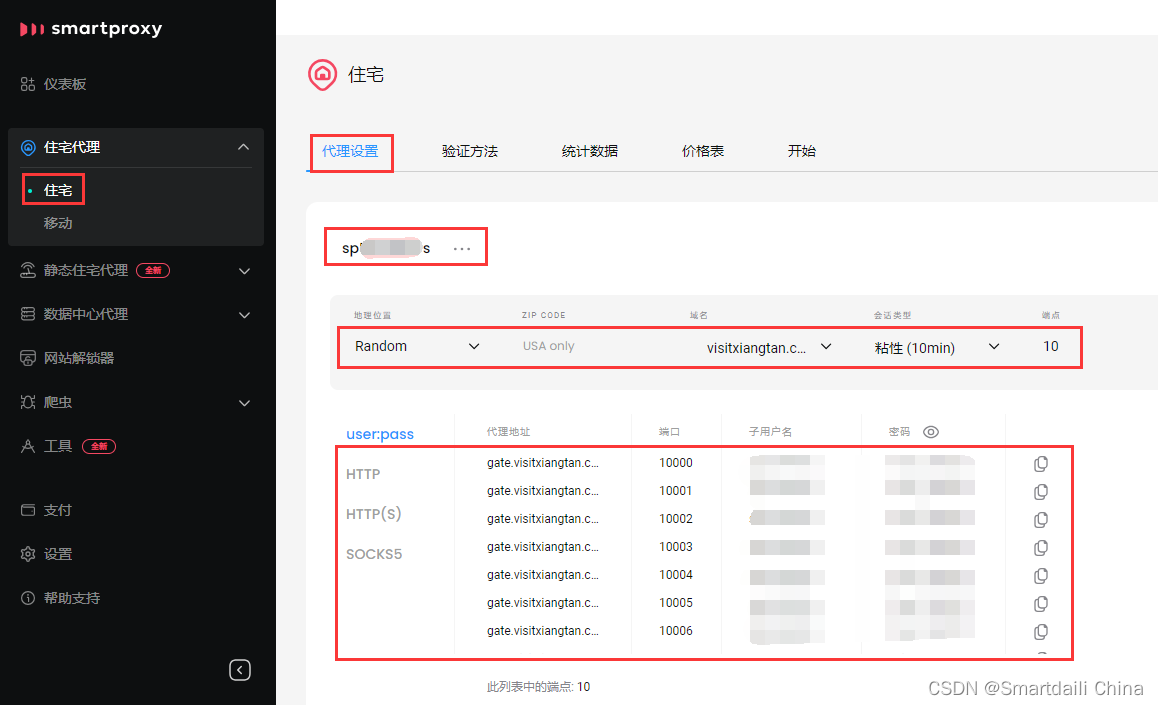Click the 设置 gear icon
Viewport: 1158px width, 705px height.
(28, 554)
